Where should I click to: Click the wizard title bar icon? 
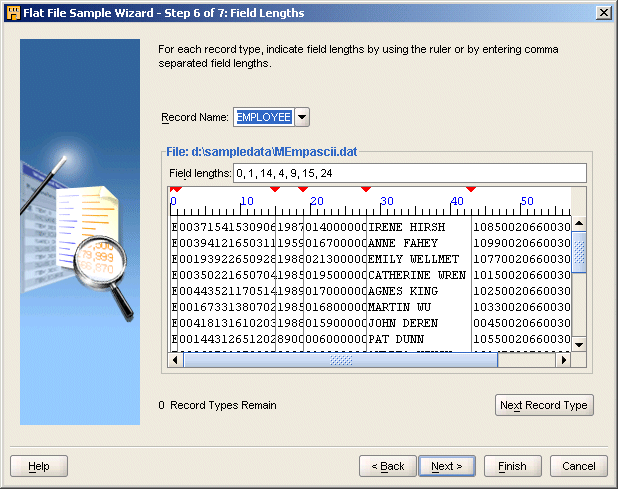point(13,13)
